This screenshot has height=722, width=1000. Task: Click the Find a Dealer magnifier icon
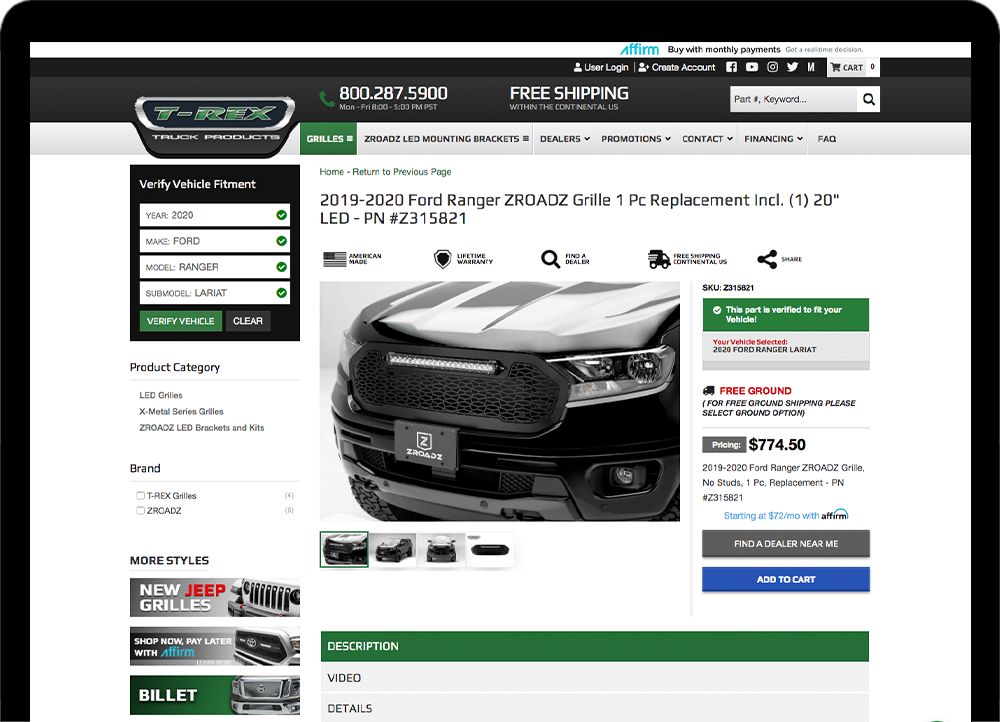point(551,260)
